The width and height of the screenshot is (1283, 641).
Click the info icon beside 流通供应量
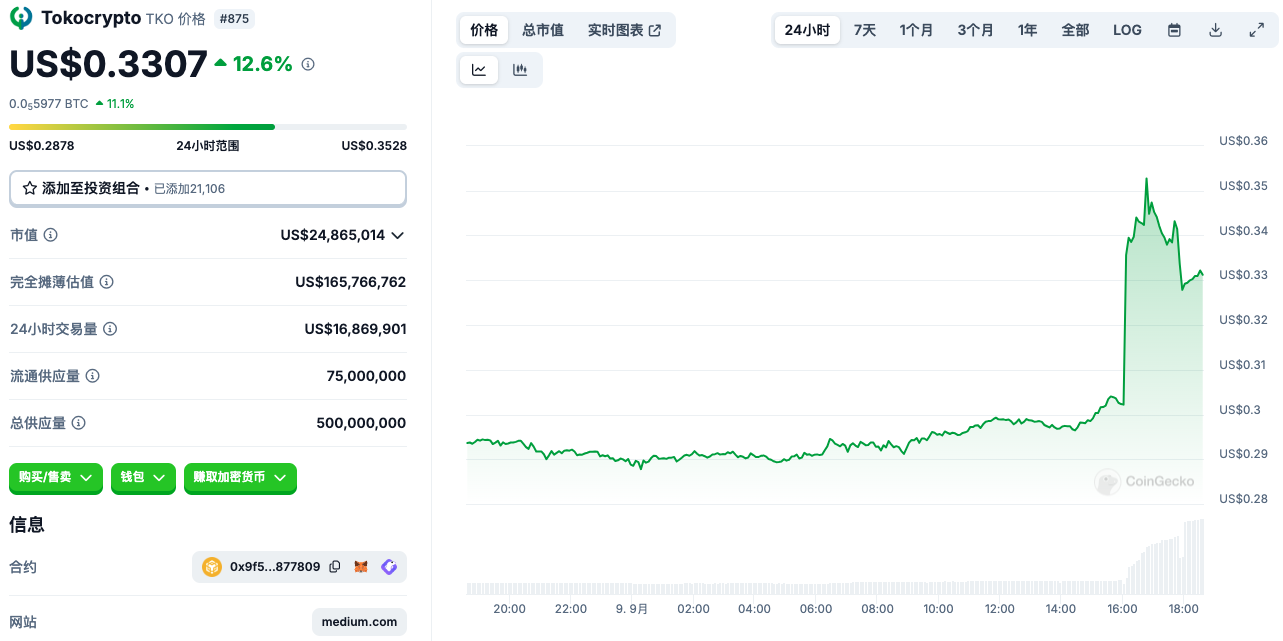tap(92, 376)
